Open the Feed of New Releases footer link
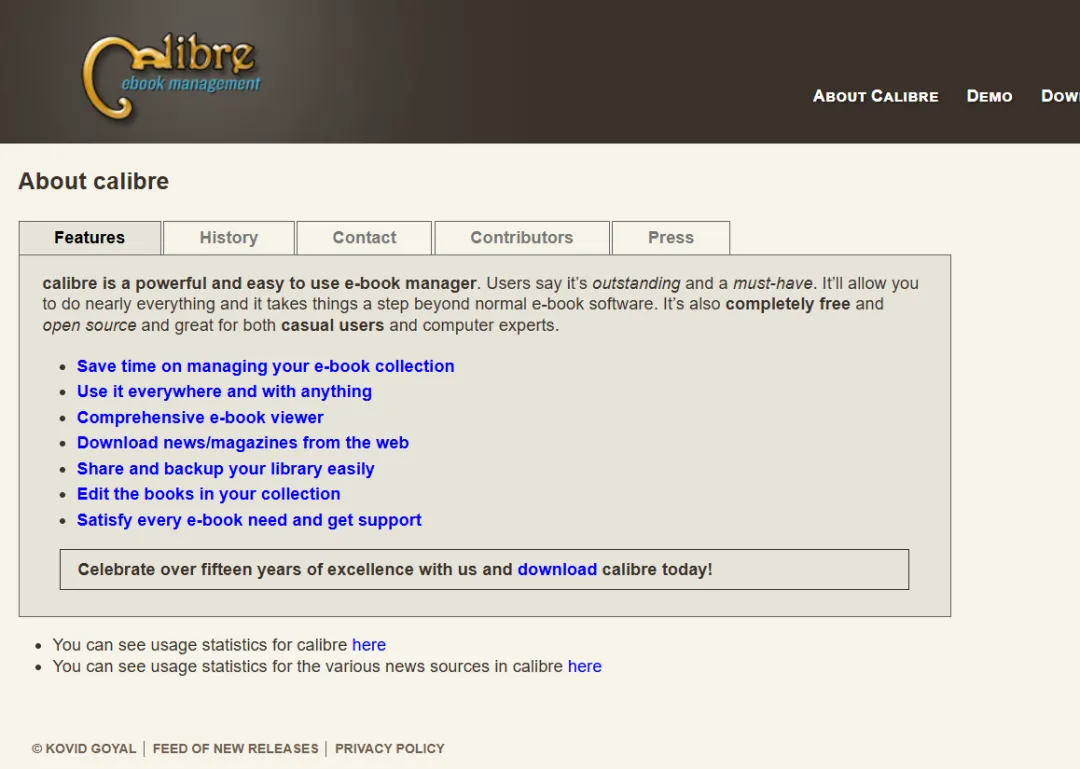 point(236,748)
